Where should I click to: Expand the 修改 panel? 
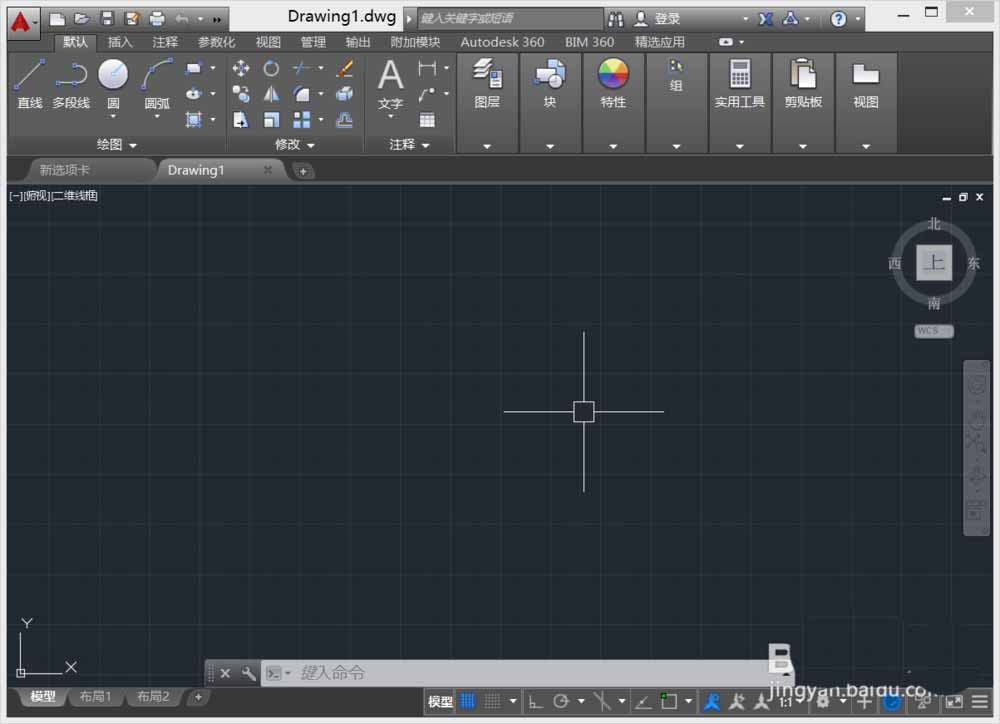(294, 145)
